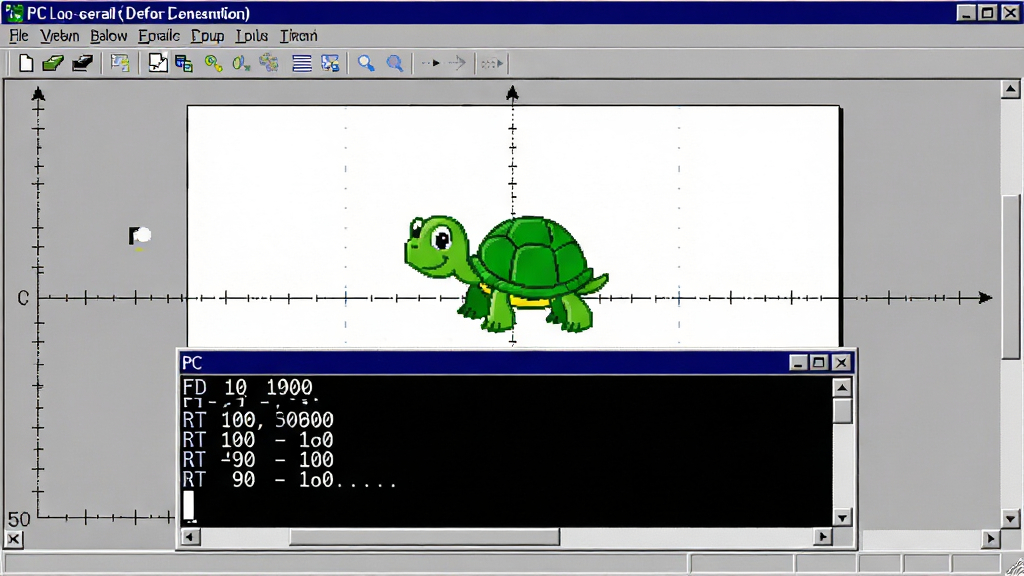Click the green turtle on the canvas
The height and width of the screenshot is (576, 1024).
coord(505,274)
